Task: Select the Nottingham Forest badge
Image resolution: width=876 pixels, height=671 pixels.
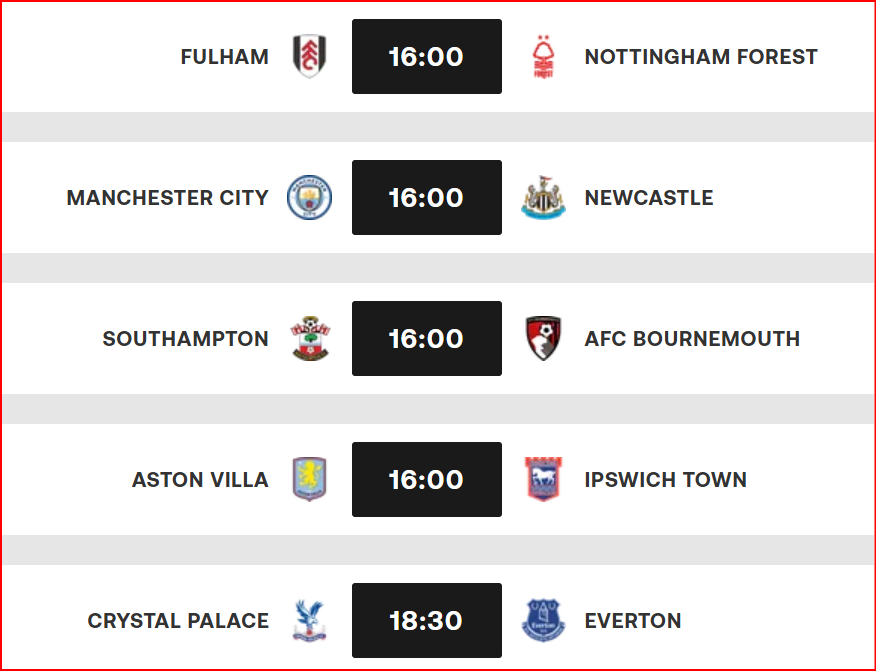Action: (x=543, y=57)
